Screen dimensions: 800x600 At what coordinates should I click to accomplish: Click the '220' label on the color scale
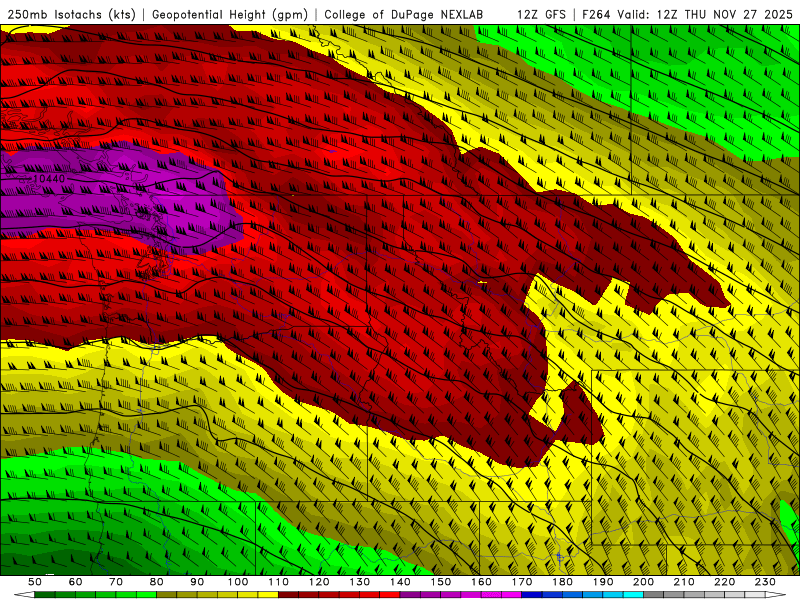coord(724,582)
